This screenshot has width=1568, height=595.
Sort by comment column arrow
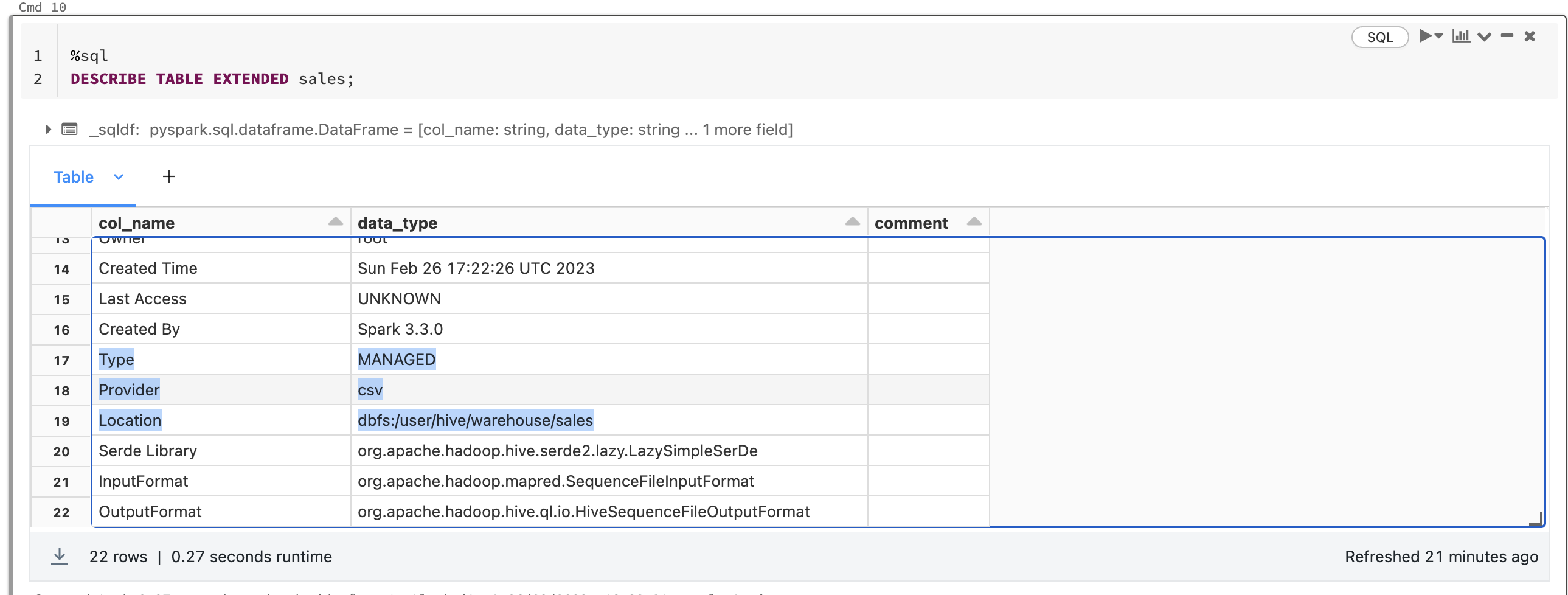pos(974,222)
